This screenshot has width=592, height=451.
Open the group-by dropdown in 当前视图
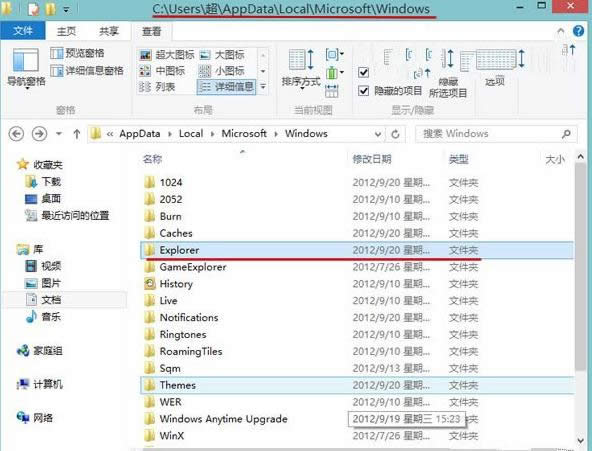point(335,55)
